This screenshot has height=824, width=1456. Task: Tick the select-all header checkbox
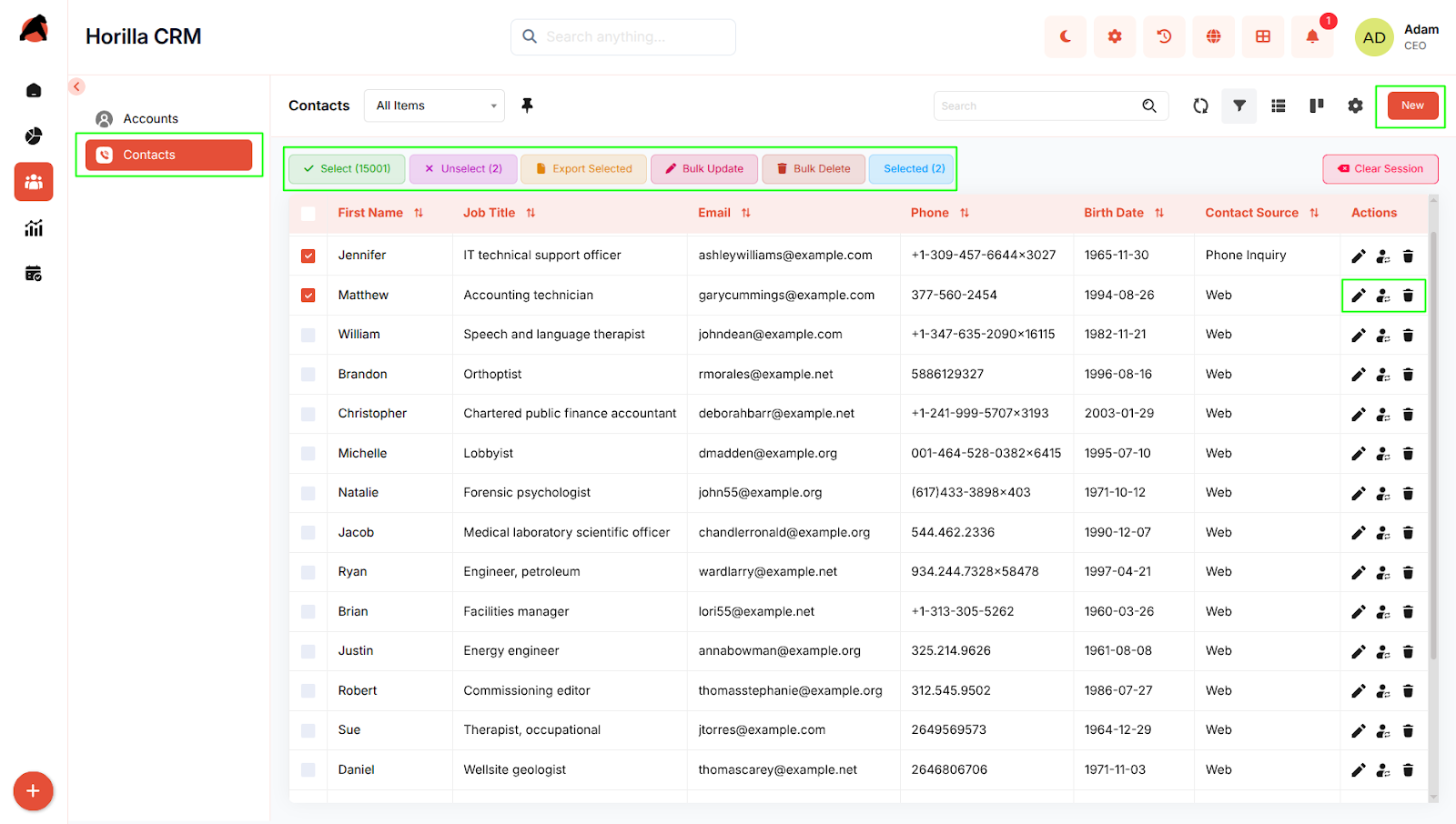click(x=308, y=214)
